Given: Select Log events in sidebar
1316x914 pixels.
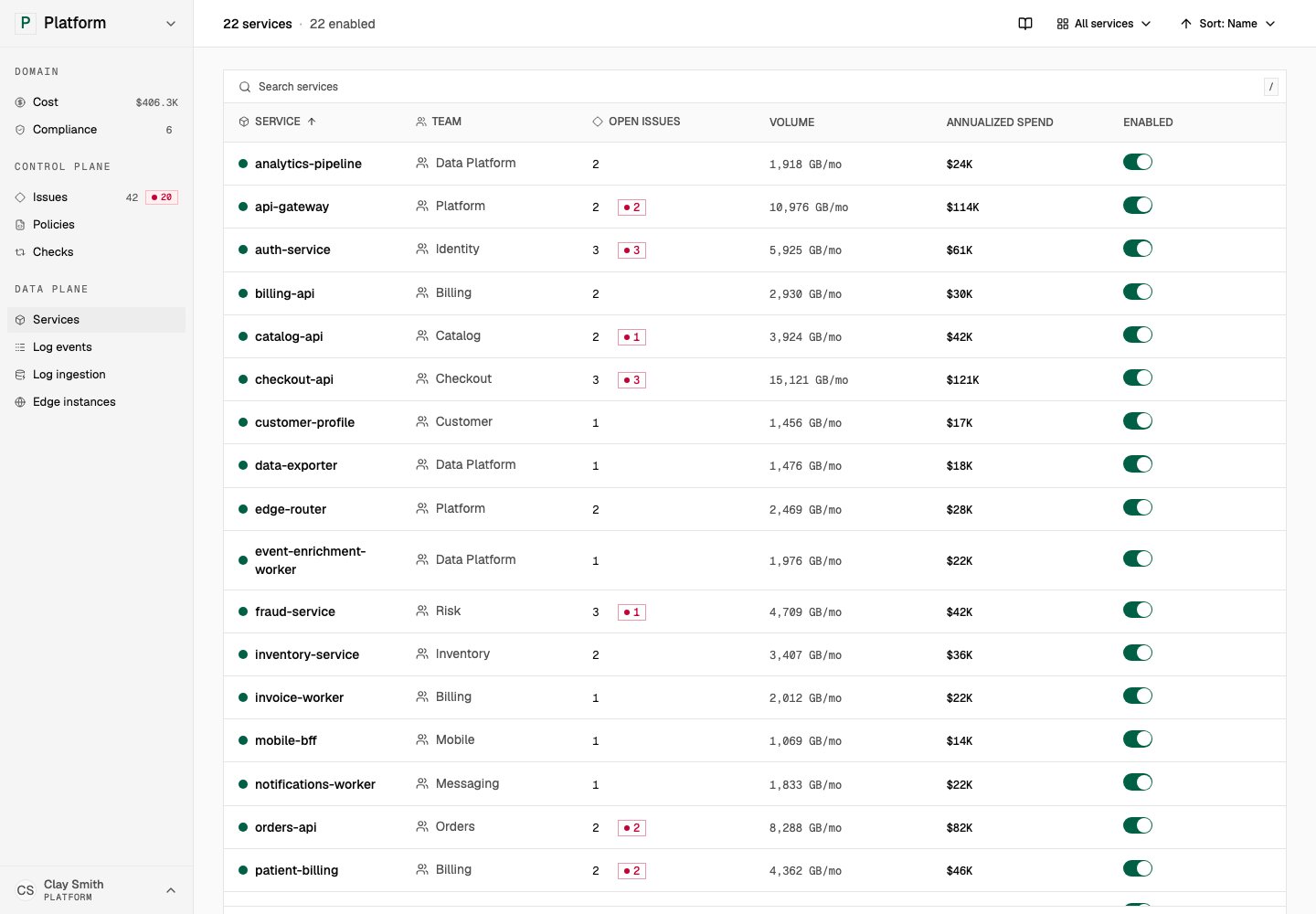Looking at the screenshot, I should point(96,347).
